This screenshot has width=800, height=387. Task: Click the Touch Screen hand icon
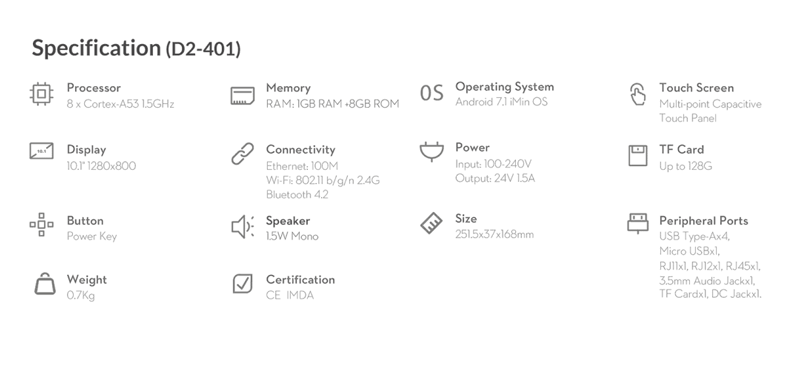tap(637, 94)
